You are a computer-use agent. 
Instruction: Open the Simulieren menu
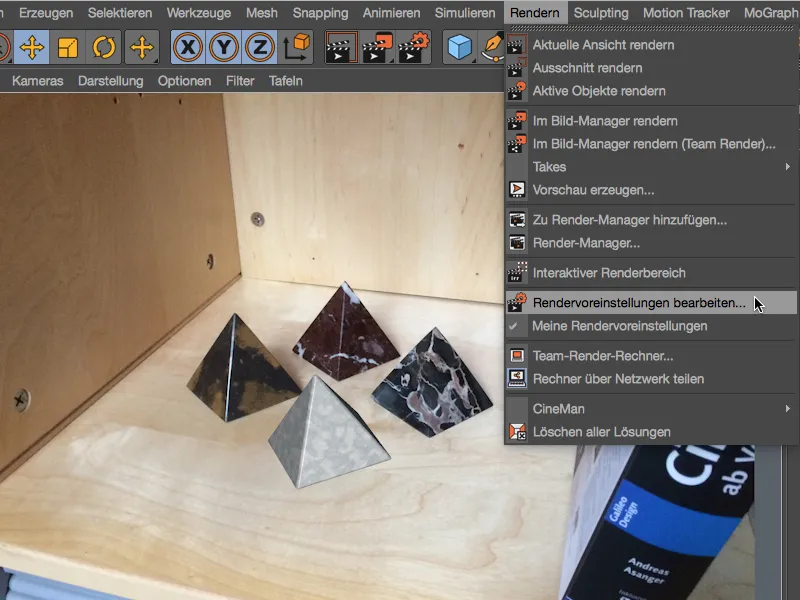[x=465, y=13]
